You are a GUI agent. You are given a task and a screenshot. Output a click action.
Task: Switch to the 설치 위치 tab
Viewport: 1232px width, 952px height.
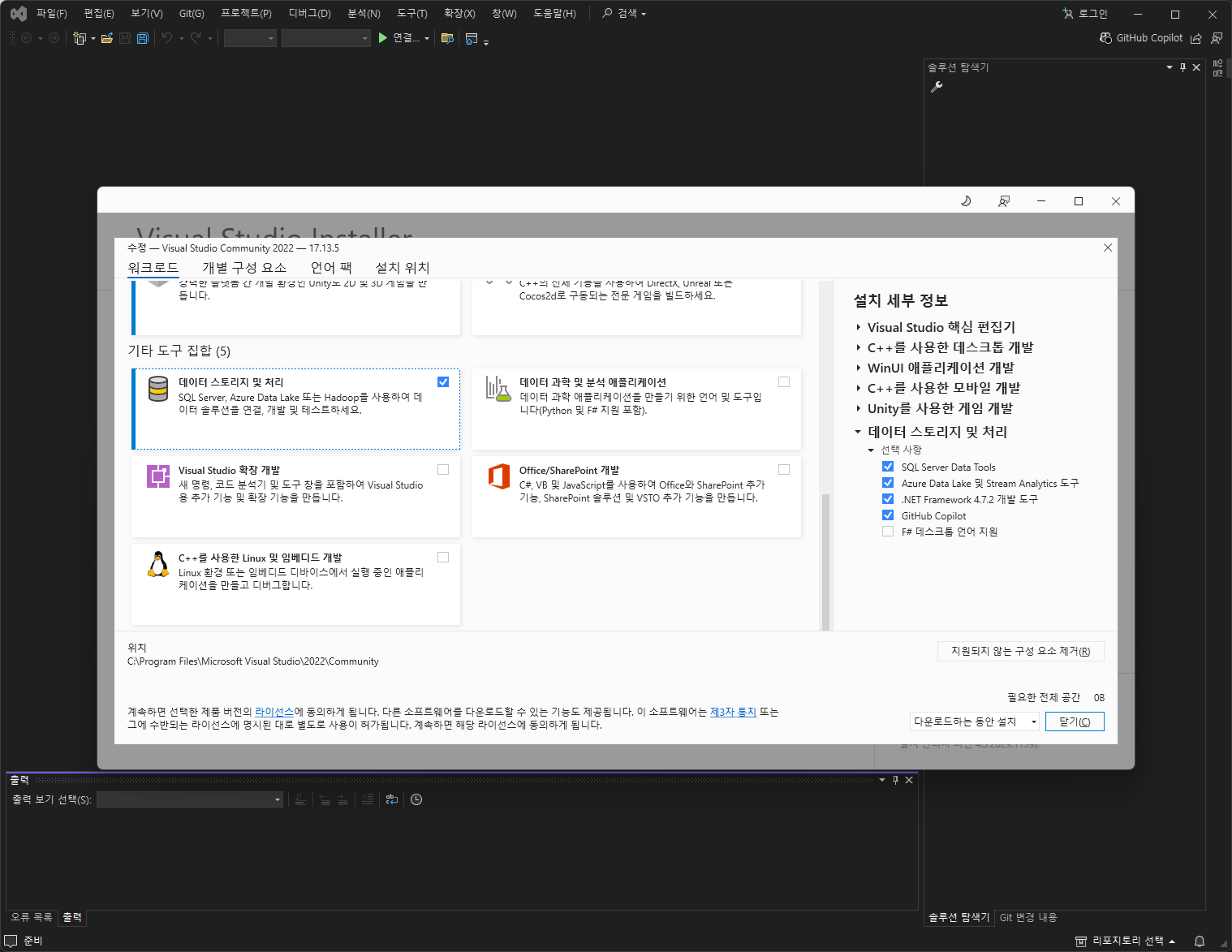coord(403,268)
